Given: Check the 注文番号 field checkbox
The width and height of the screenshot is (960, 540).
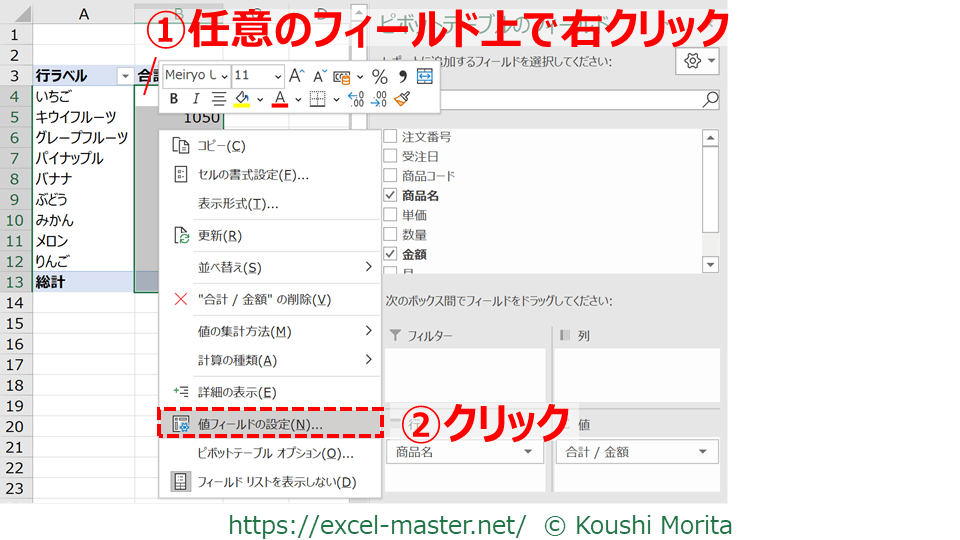Looking at the screenshot, I should pos(390,136).
